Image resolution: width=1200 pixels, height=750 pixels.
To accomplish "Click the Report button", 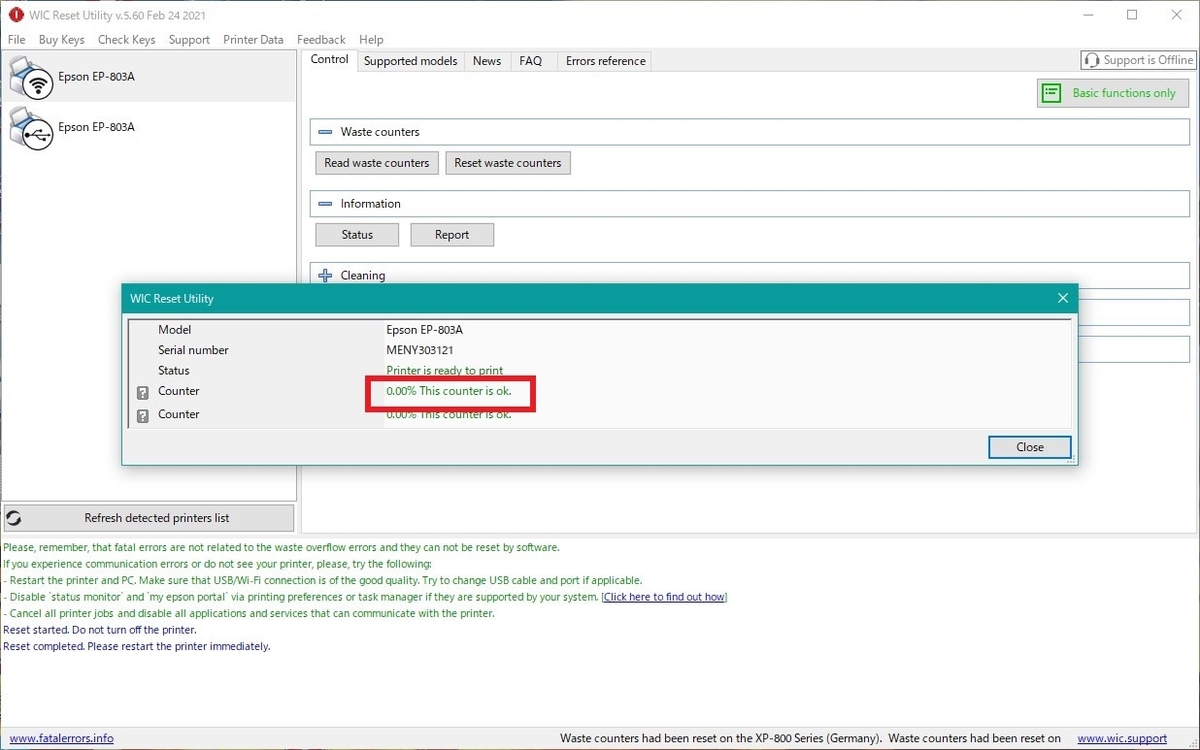I will point(452,235).
